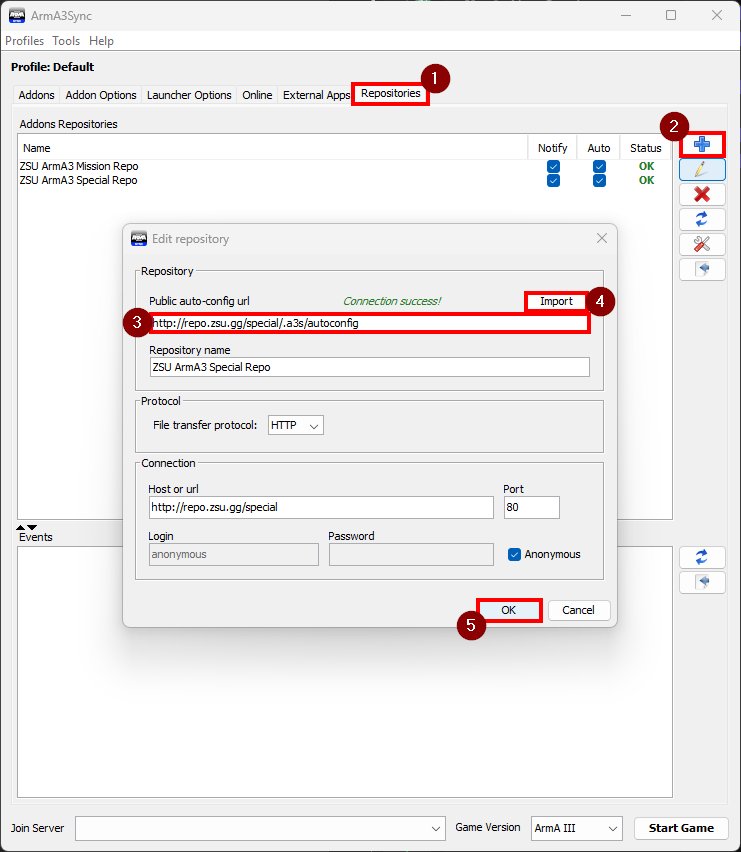Toggle Notify for ZSU ArmA3 Mission Repo

point(553,166)
